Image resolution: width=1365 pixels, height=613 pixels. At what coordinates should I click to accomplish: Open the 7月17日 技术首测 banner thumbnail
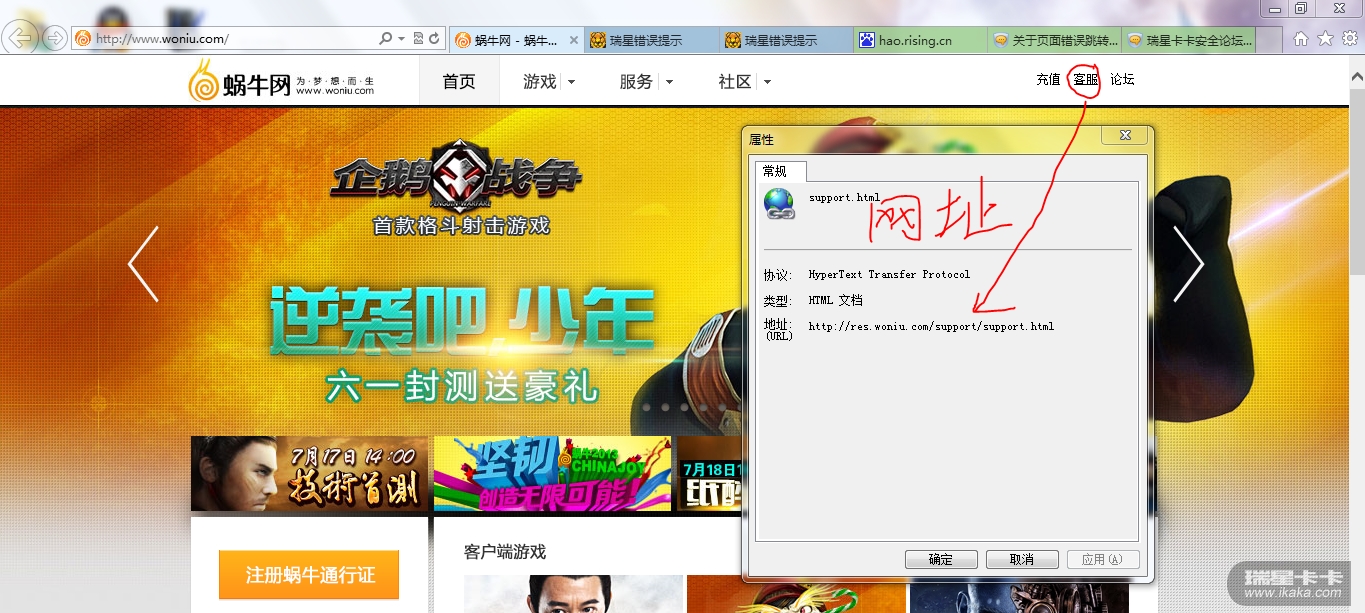(309, 473)
